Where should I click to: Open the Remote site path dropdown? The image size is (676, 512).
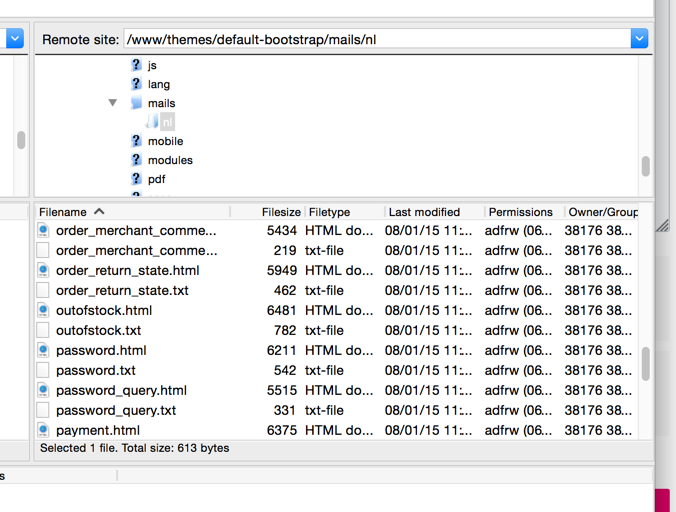pos(639,39)
